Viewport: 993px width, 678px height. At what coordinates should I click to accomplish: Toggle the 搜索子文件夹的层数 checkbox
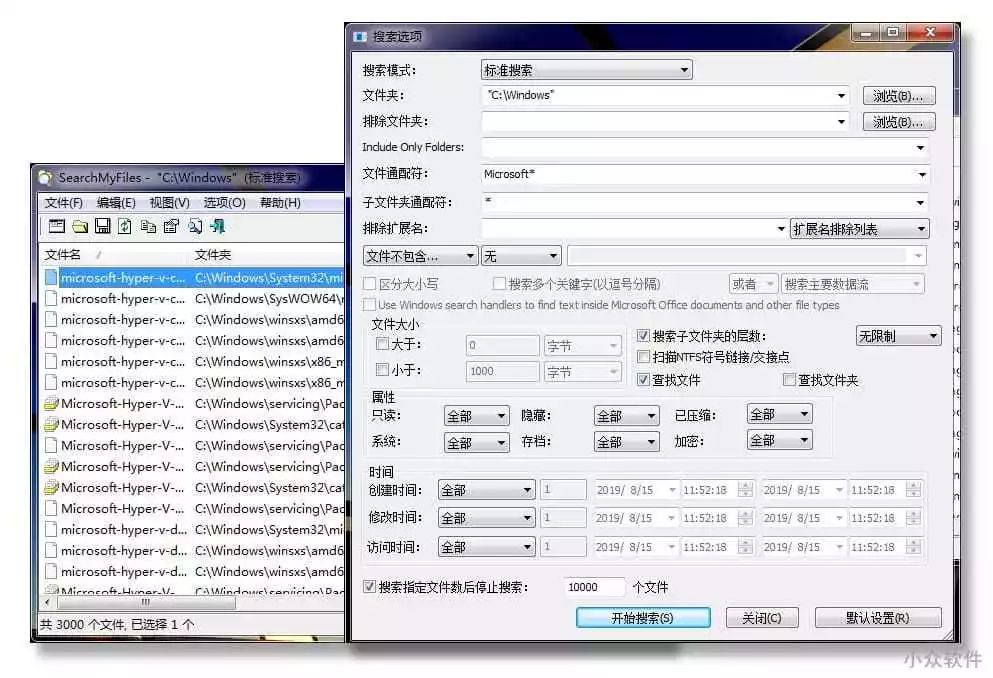(x=643, y=336)
